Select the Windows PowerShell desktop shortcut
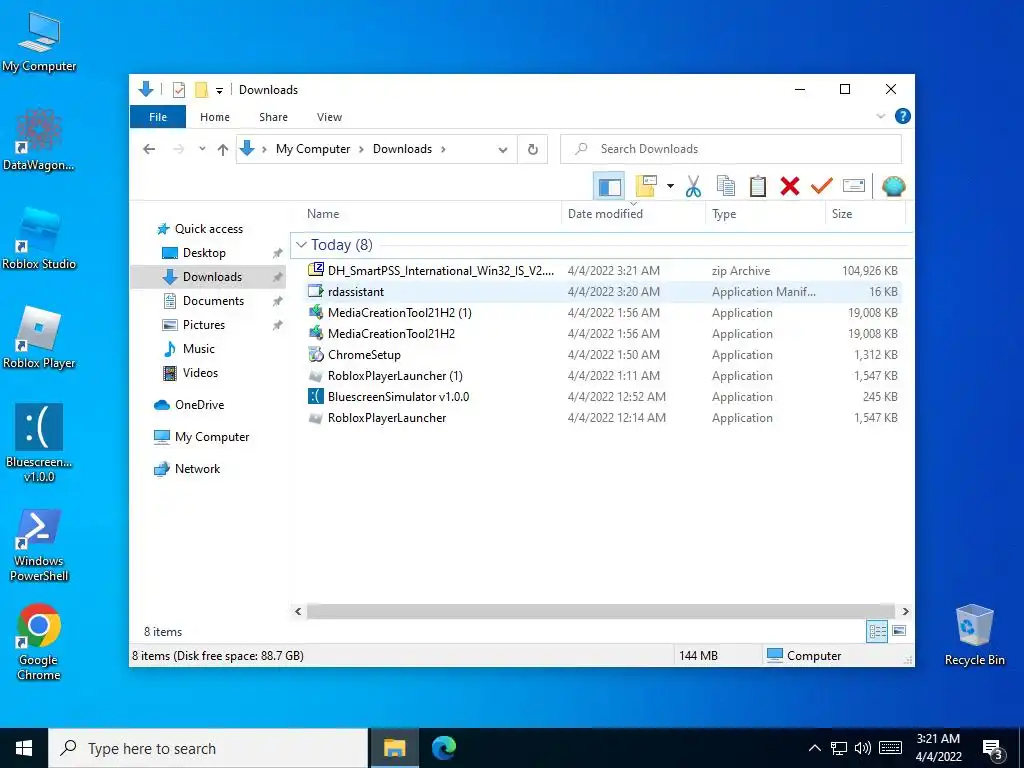 click(x=39, y=545)
